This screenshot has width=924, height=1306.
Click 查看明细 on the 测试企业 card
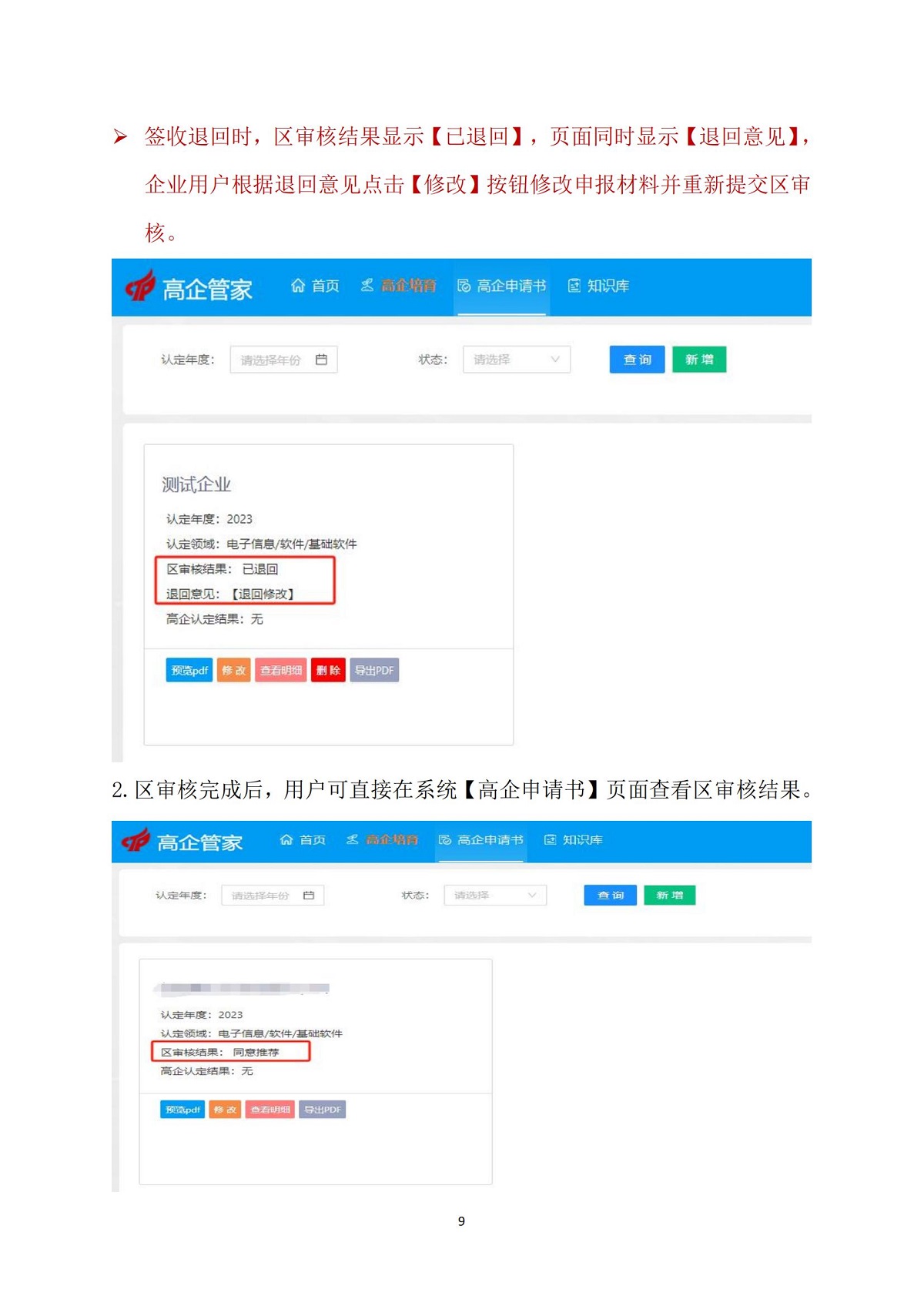pyautogui.click(x=281, y=670)
